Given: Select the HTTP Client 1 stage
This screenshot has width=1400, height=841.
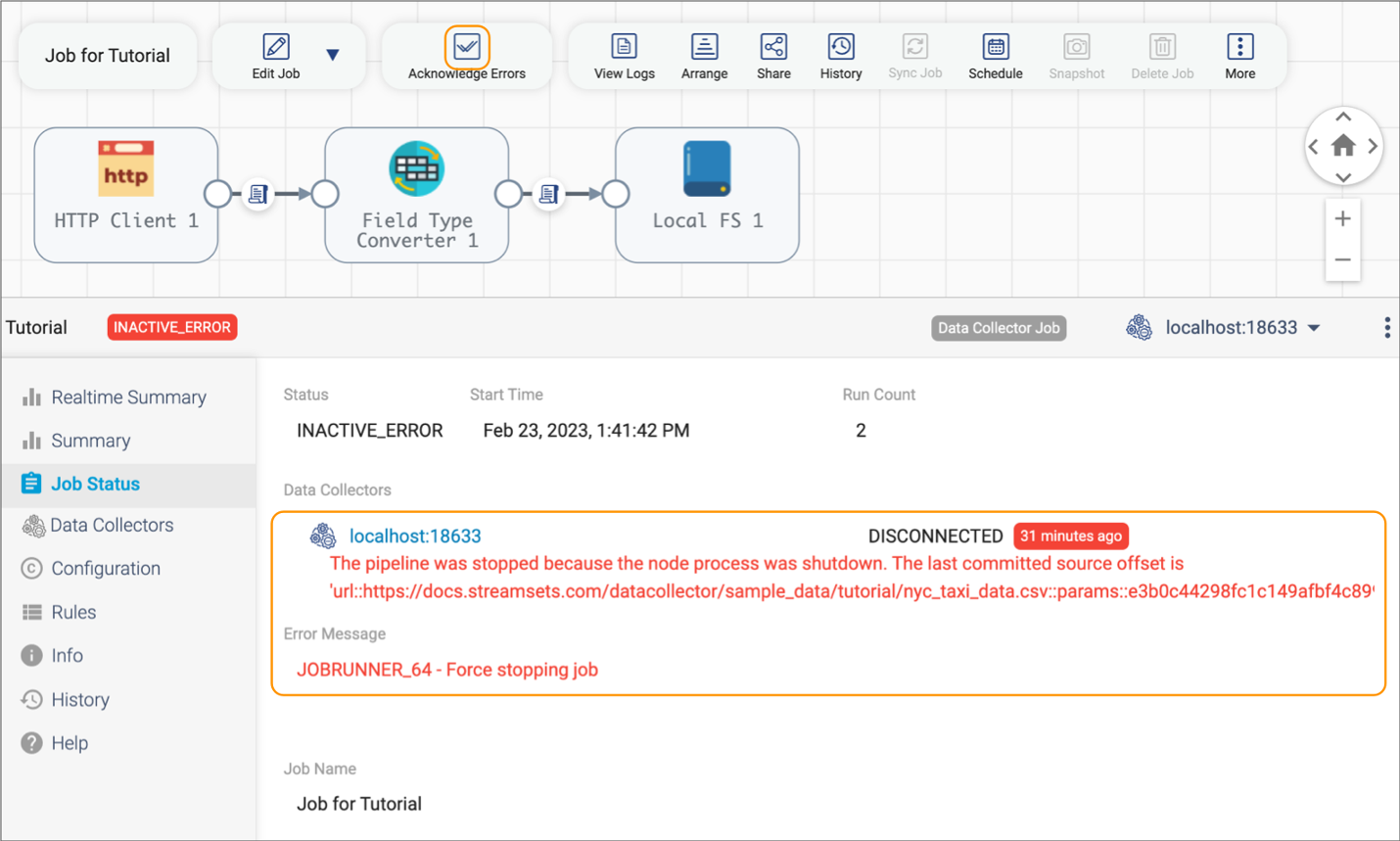Looking at the screenshot, I should click(x=125, y=194).
